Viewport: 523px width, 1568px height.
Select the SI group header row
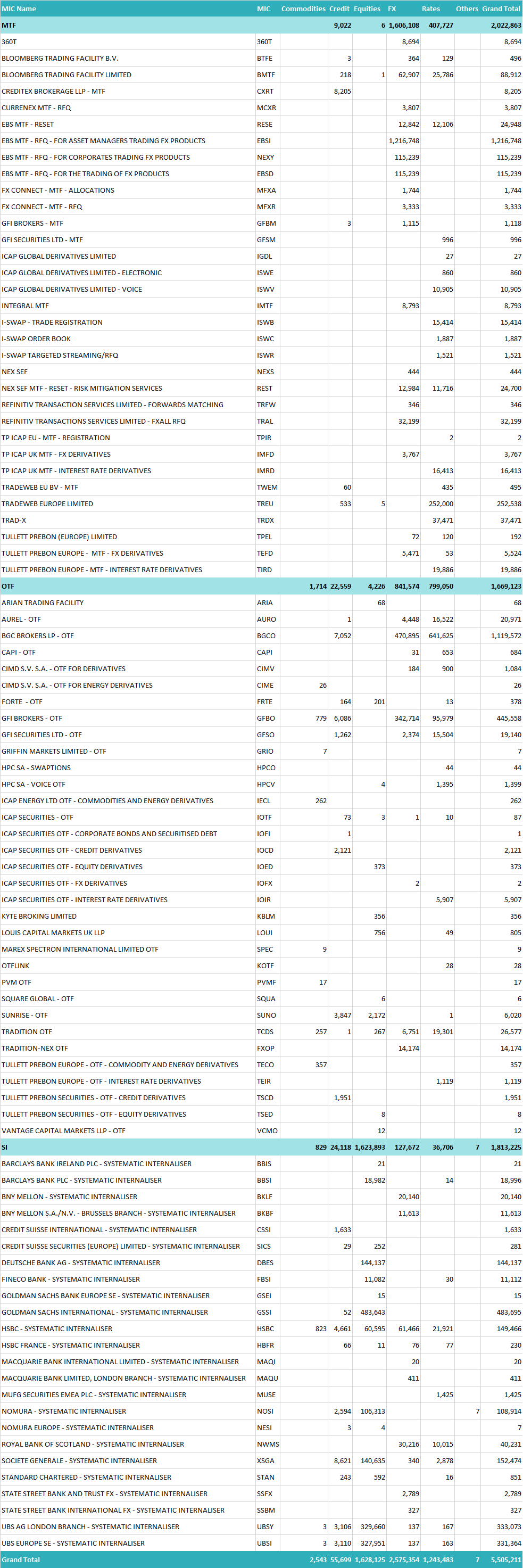(x=262, y=1147)
